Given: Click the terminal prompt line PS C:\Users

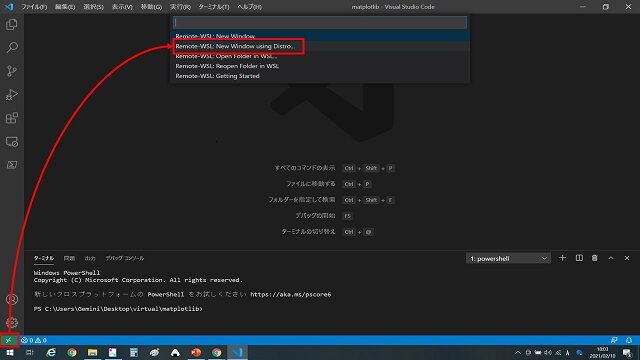Looking at the screenshot, I should (x=118, y=309).
